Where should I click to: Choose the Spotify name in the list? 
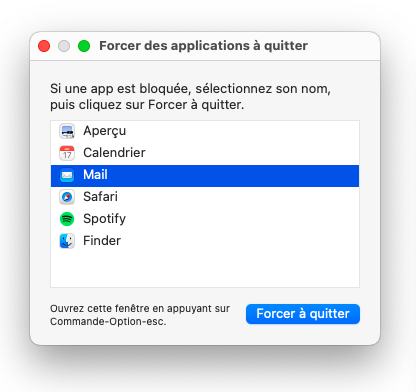[x=105, y=219]
